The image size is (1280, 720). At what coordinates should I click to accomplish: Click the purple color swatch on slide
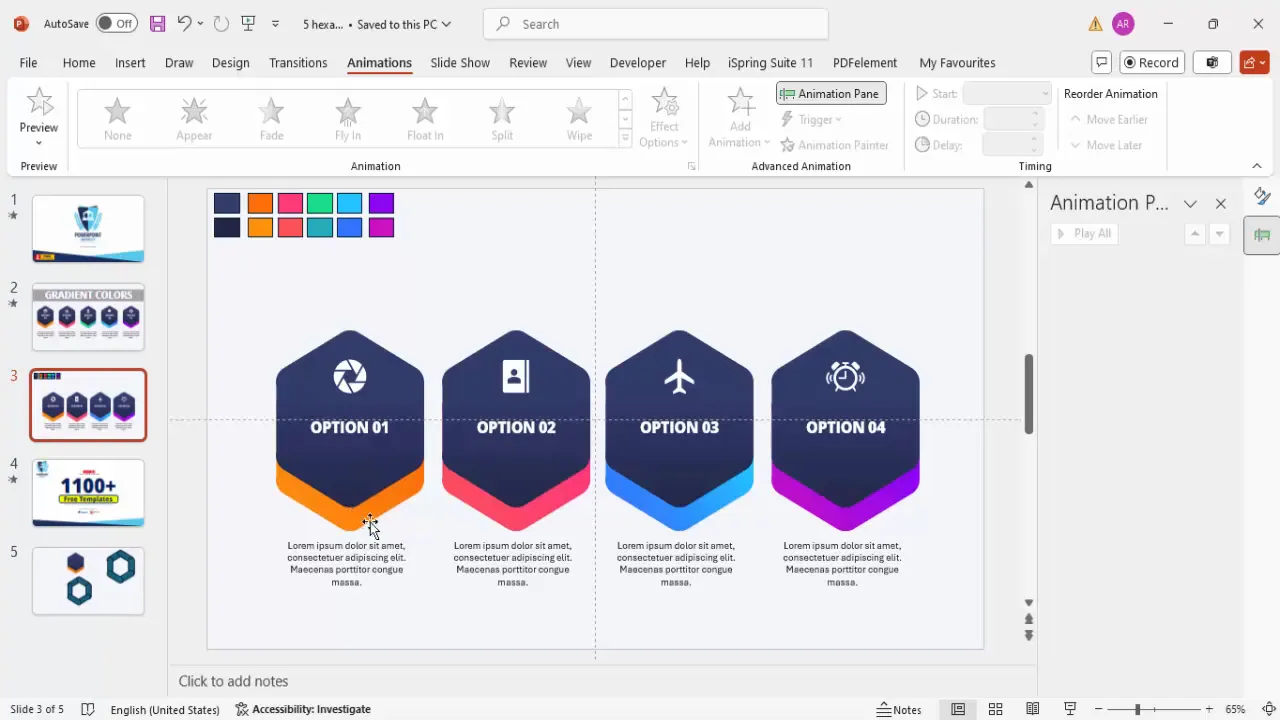click(381, 204)
